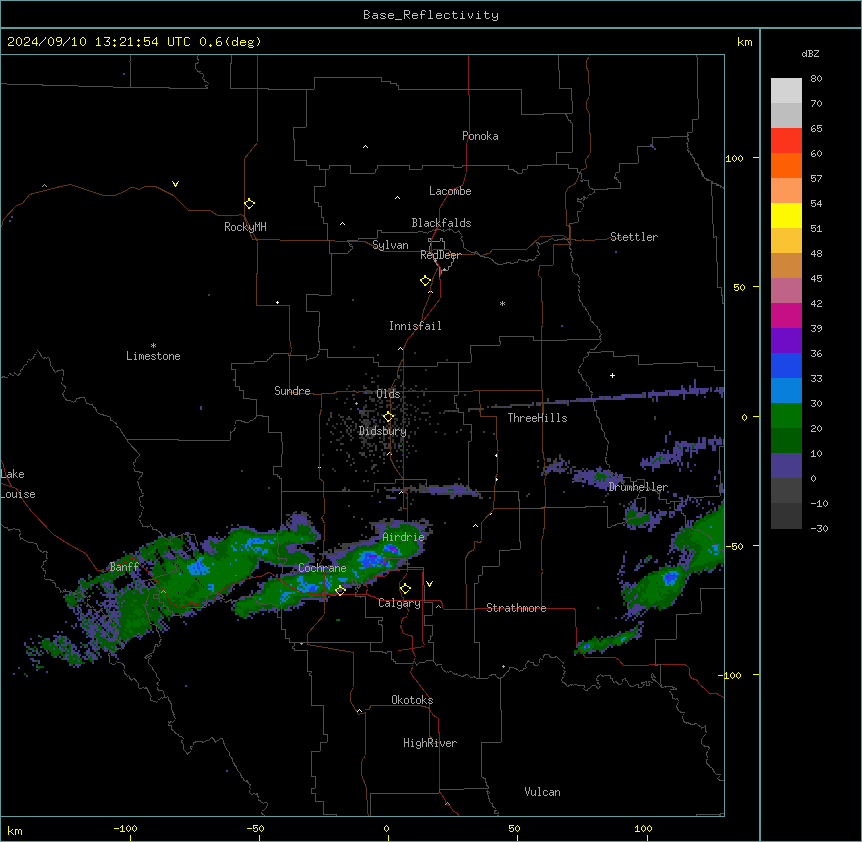The height and width of the screenshot is (842, 862).
Task: Click the Didsbury label
Action: click(x=383, y=431)
